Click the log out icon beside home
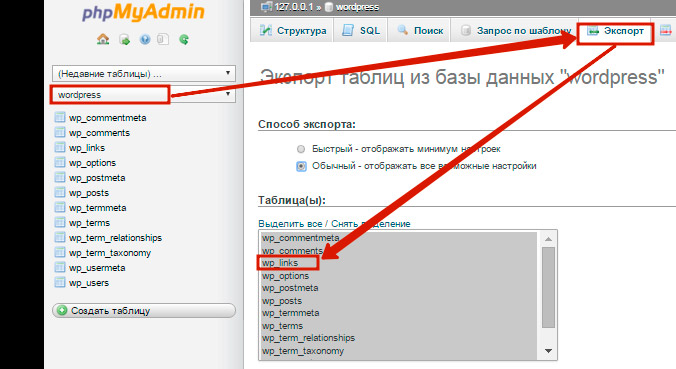 pos(125,40)
